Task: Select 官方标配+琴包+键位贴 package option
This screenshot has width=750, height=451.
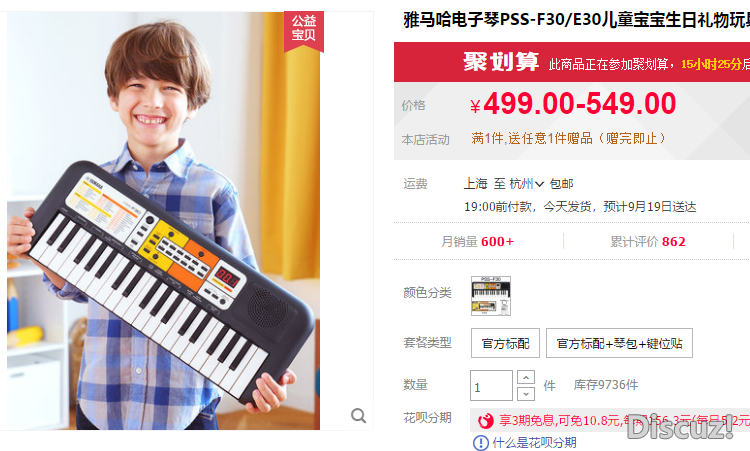Action: point(619,343)
